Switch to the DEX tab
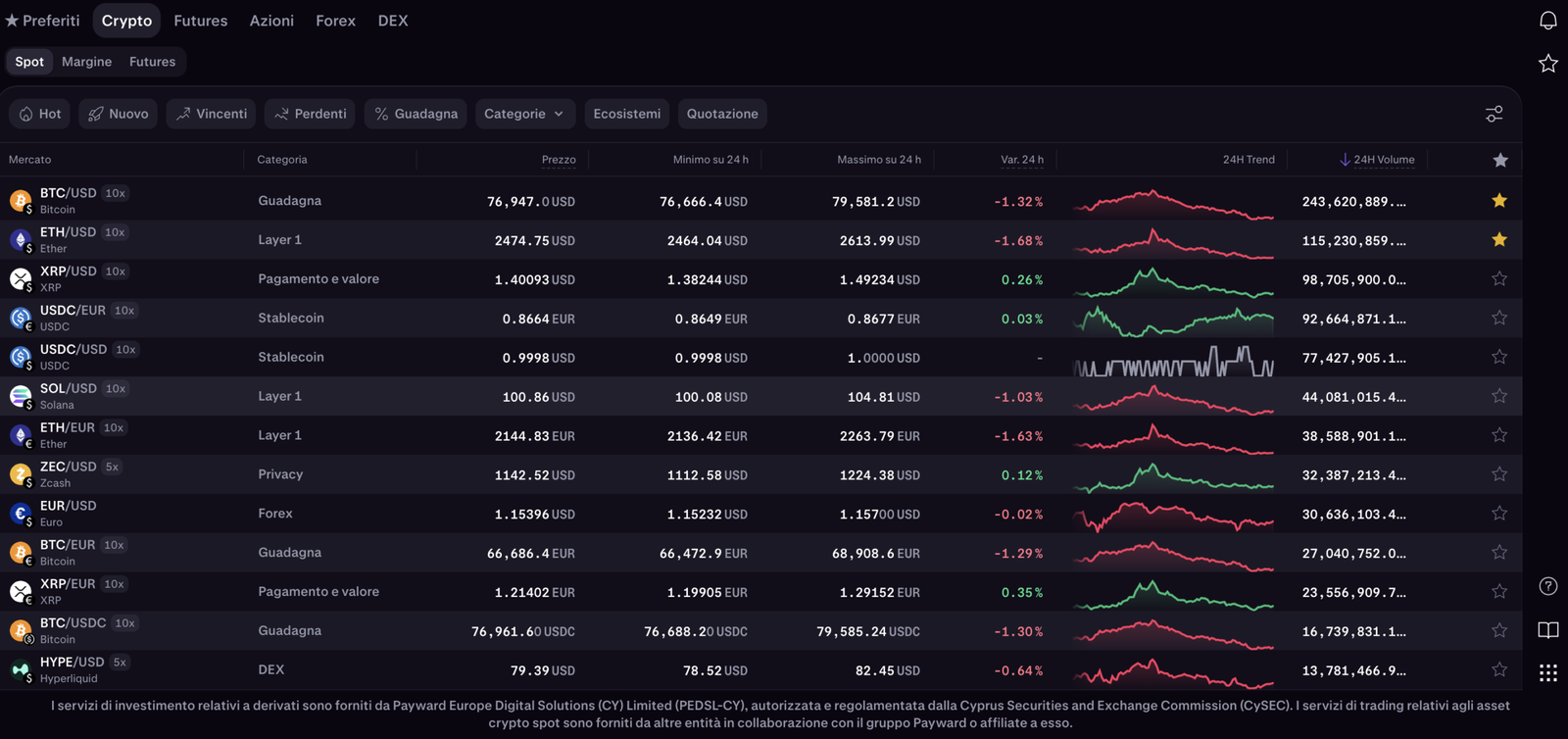Image resolution: width=1568 pixels, height=739 pixels. pos(393,21)
